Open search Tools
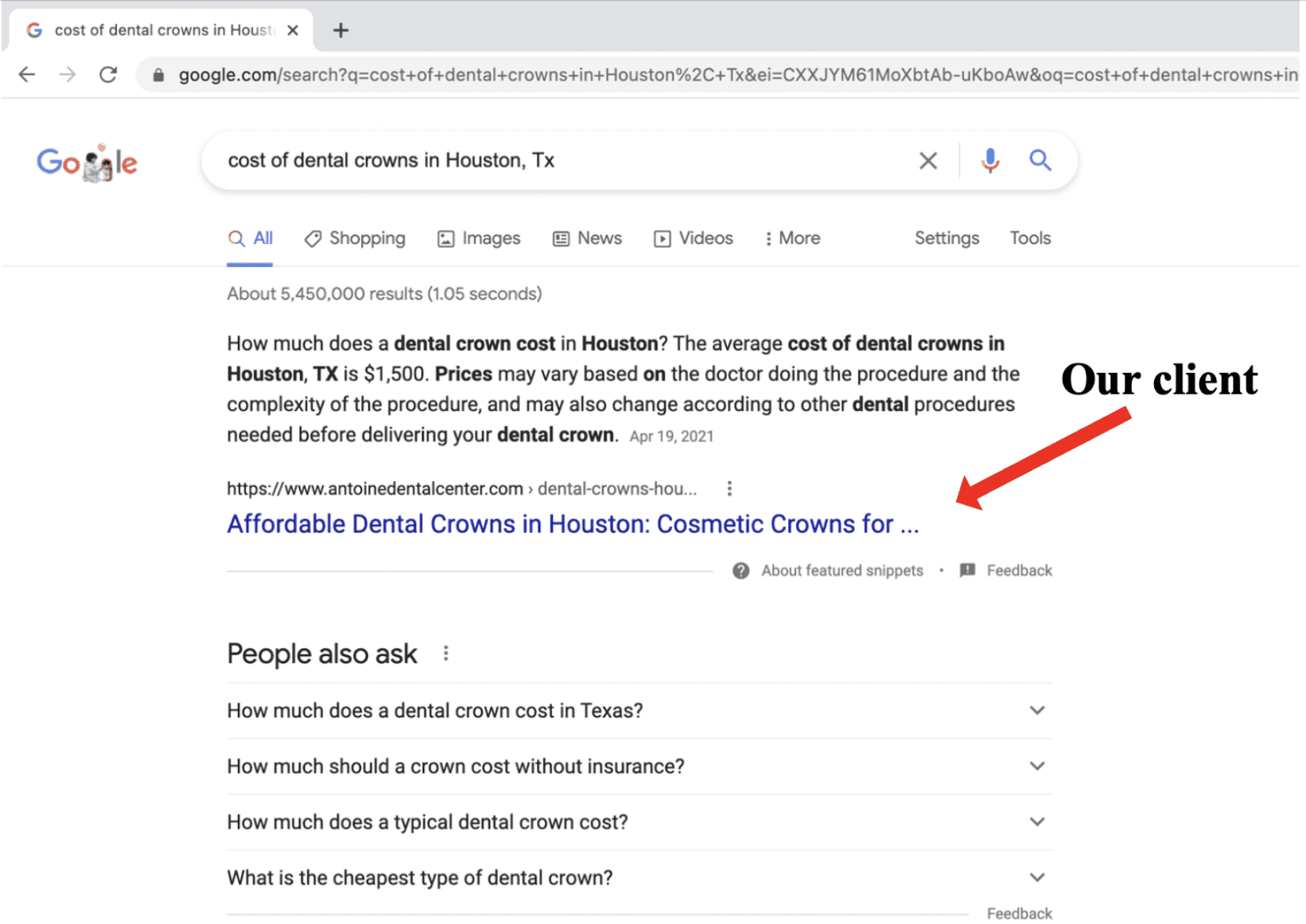Image resolution: width=1306 pixels, height=924 pixels. (x=1030, y=239)
